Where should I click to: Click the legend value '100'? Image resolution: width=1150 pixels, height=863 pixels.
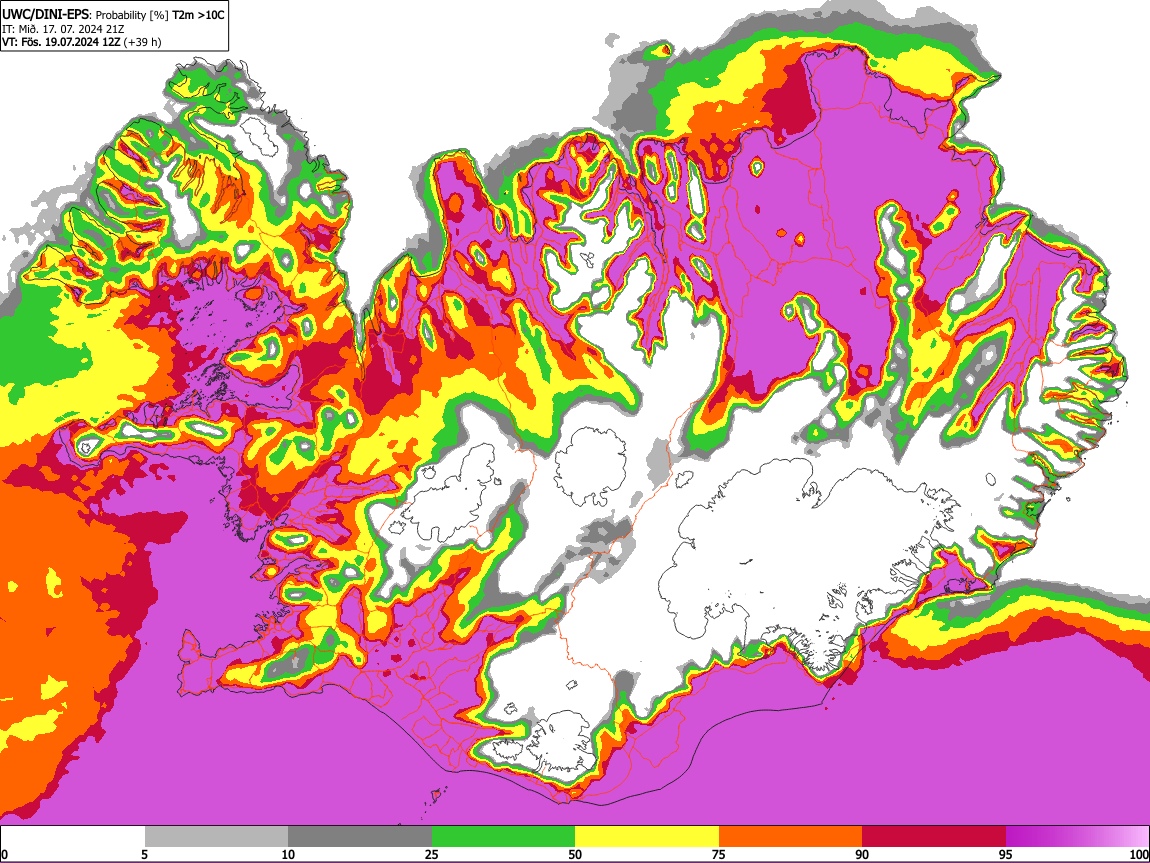pos(1139,854)
